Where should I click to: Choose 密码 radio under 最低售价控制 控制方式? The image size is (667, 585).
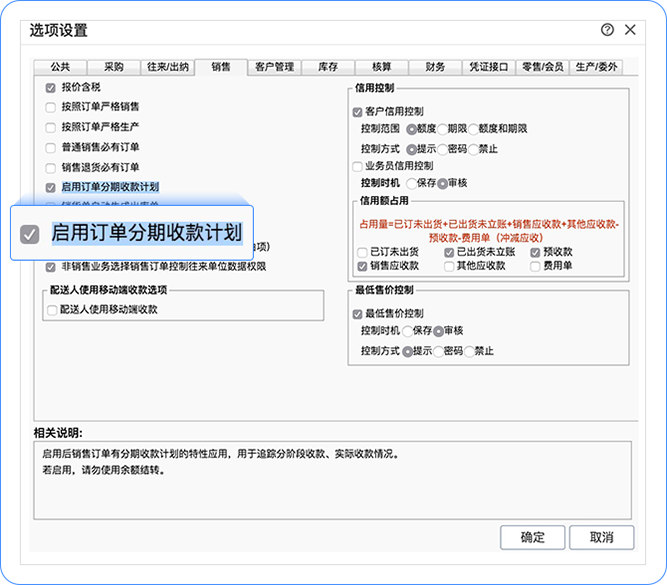click(x=438, y=351)
